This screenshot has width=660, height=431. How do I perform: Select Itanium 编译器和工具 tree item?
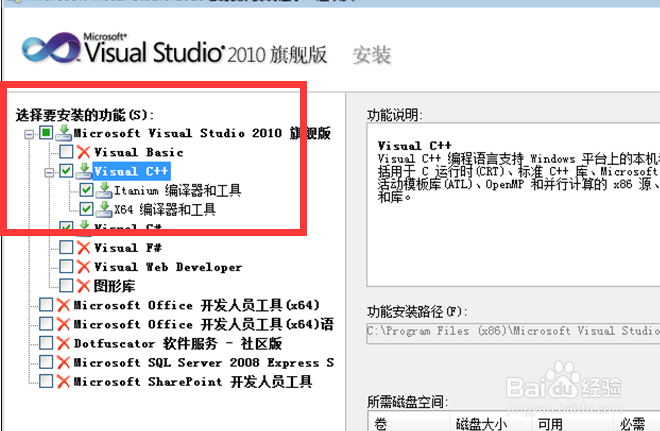[178, 190]
